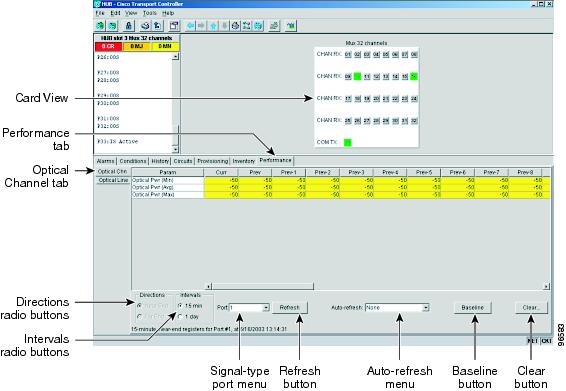The image size is (566, 391).
Task: Click the first green globe toolbar icon
Action: 100,26
